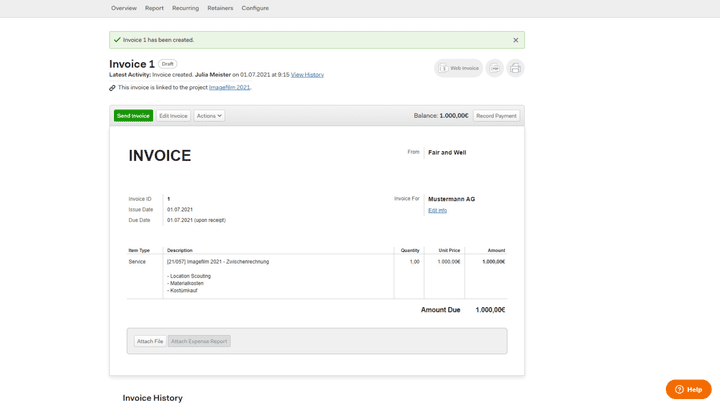Expand the Actions dropdown

click(209, 116)
